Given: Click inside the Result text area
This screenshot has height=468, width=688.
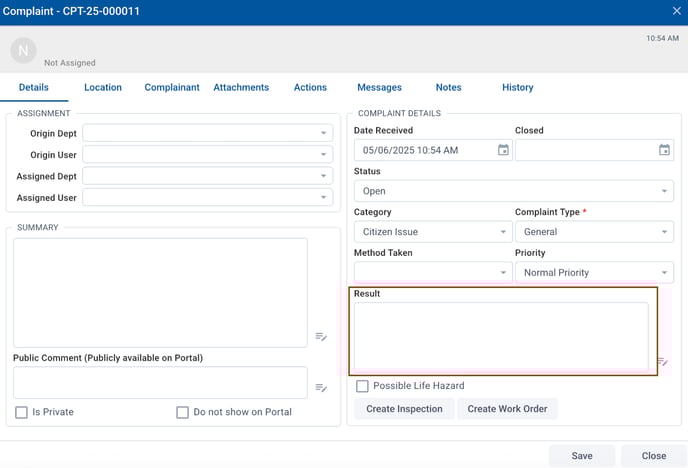Looking at the screenshot, I should point(500,336).
